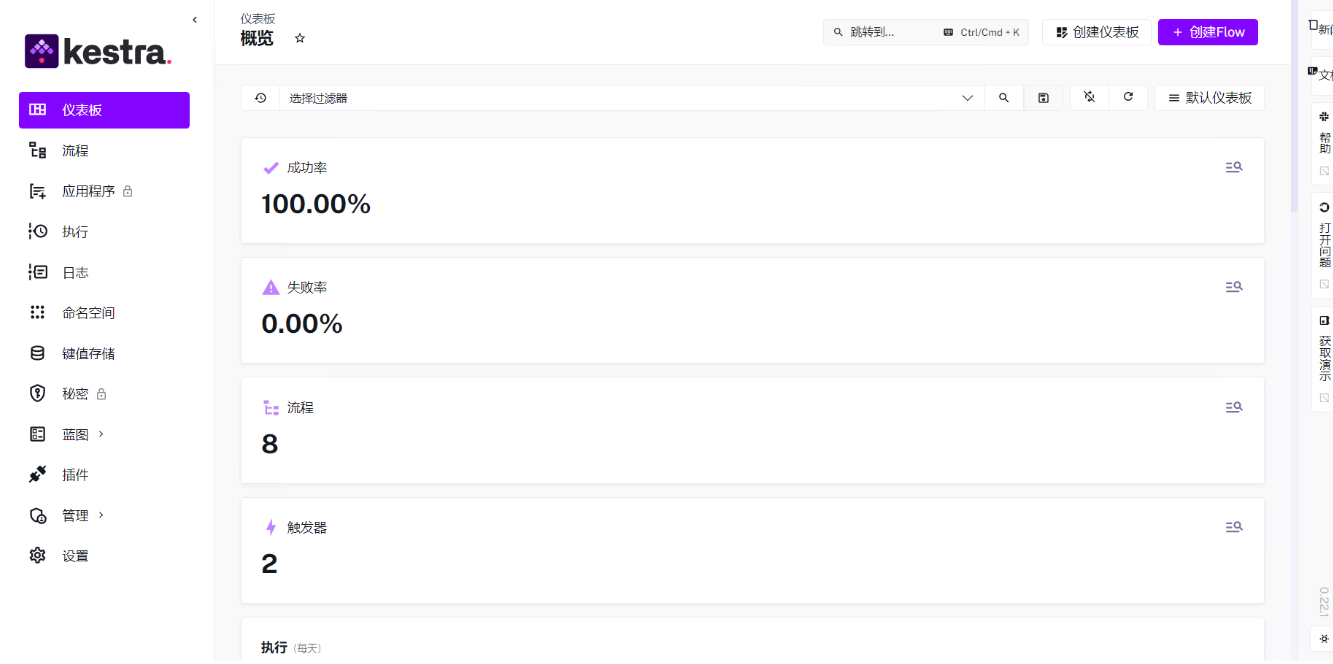
Task: Open details icon on 触发器 card
Action: coord(1234,527)
